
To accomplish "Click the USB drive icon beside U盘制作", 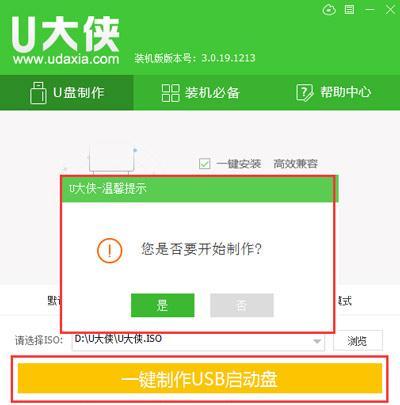I will (38, 93).
